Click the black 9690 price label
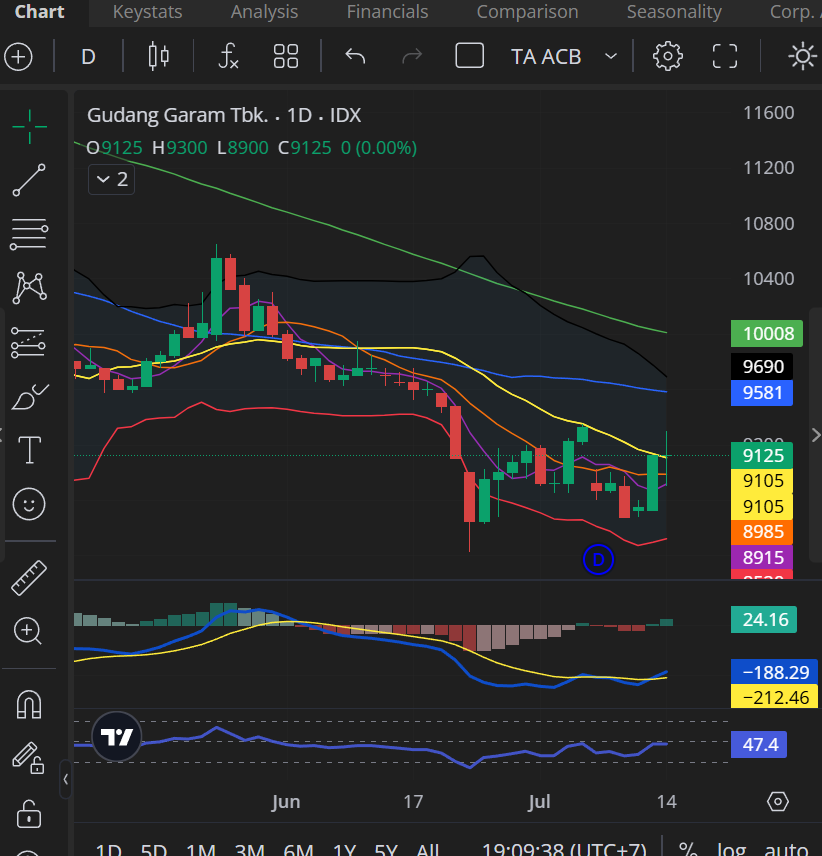The image size is (822, 856). pos(762,366)
